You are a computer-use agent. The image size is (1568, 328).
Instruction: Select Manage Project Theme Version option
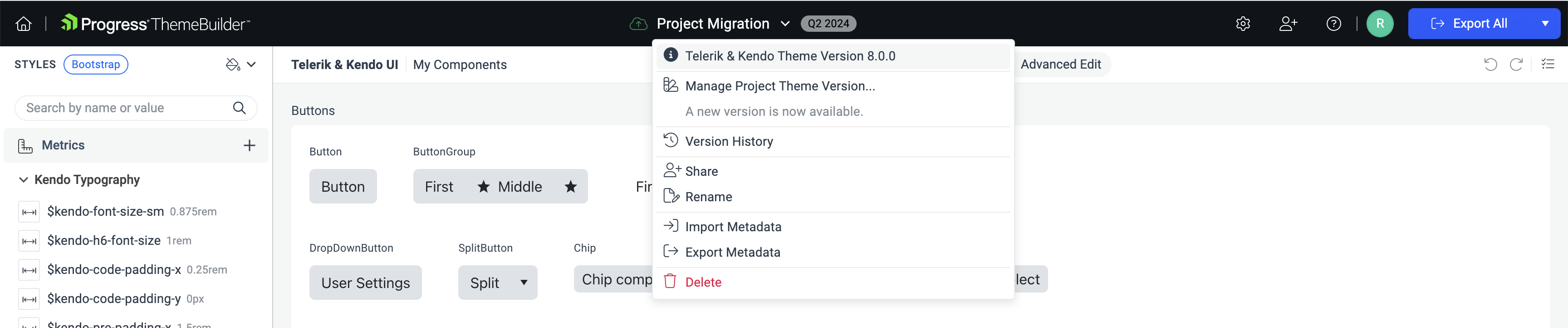780,86
